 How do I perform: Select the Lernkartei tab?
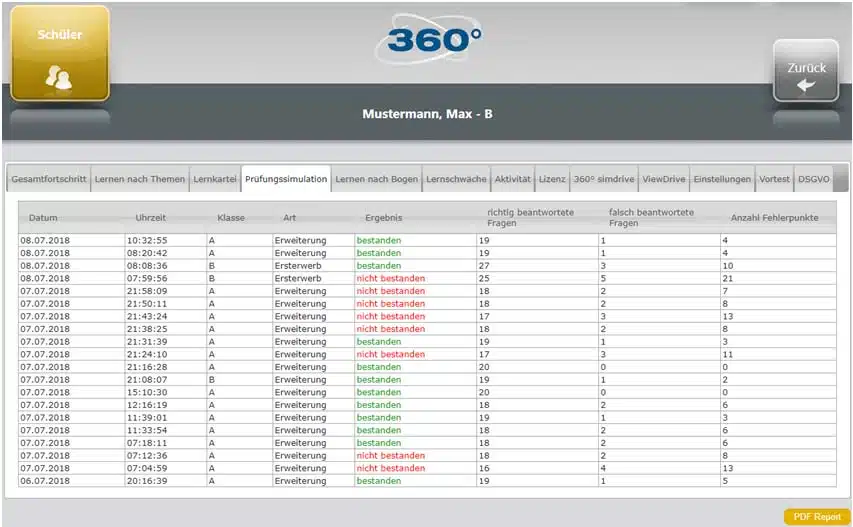215,179
